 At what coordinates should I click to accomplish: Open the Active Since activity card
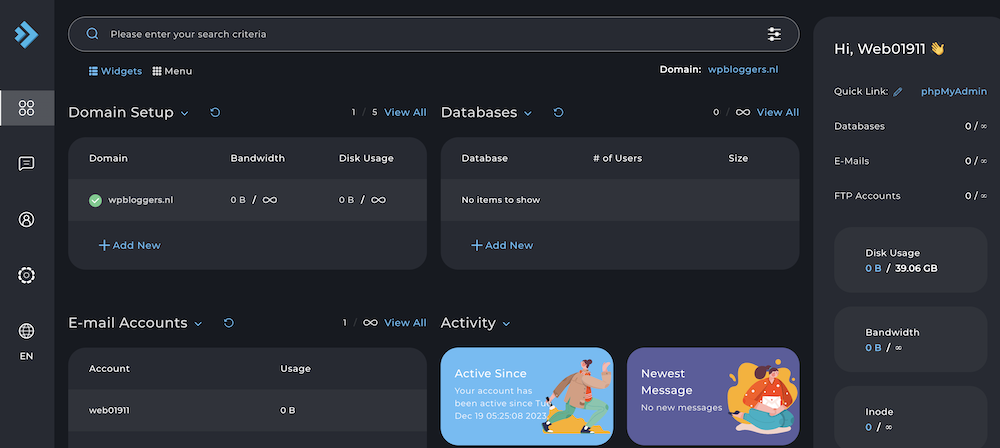526,396
